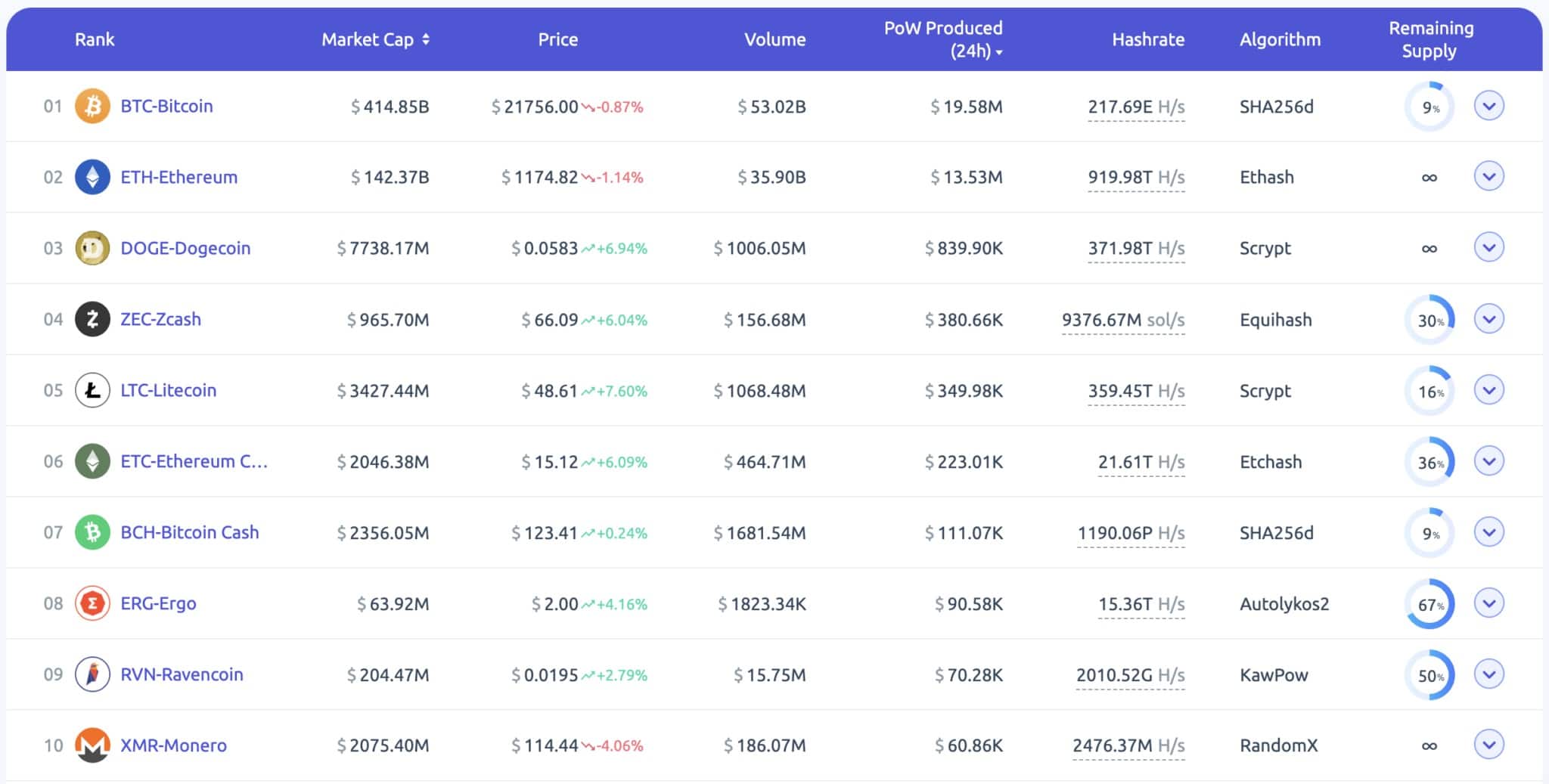Expand the BCH-Bitcoin Cash row details
Image resolution: width=1549 pixels, height=784 pixels.
click(1488, 532)
